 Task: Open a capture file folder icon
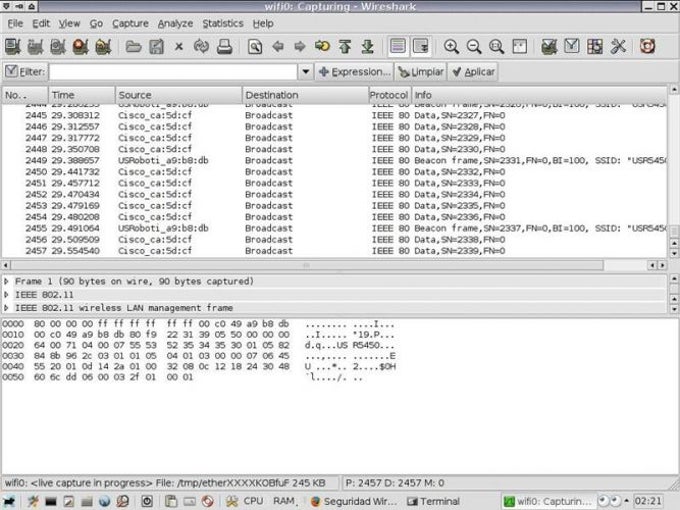coord(134,46)
